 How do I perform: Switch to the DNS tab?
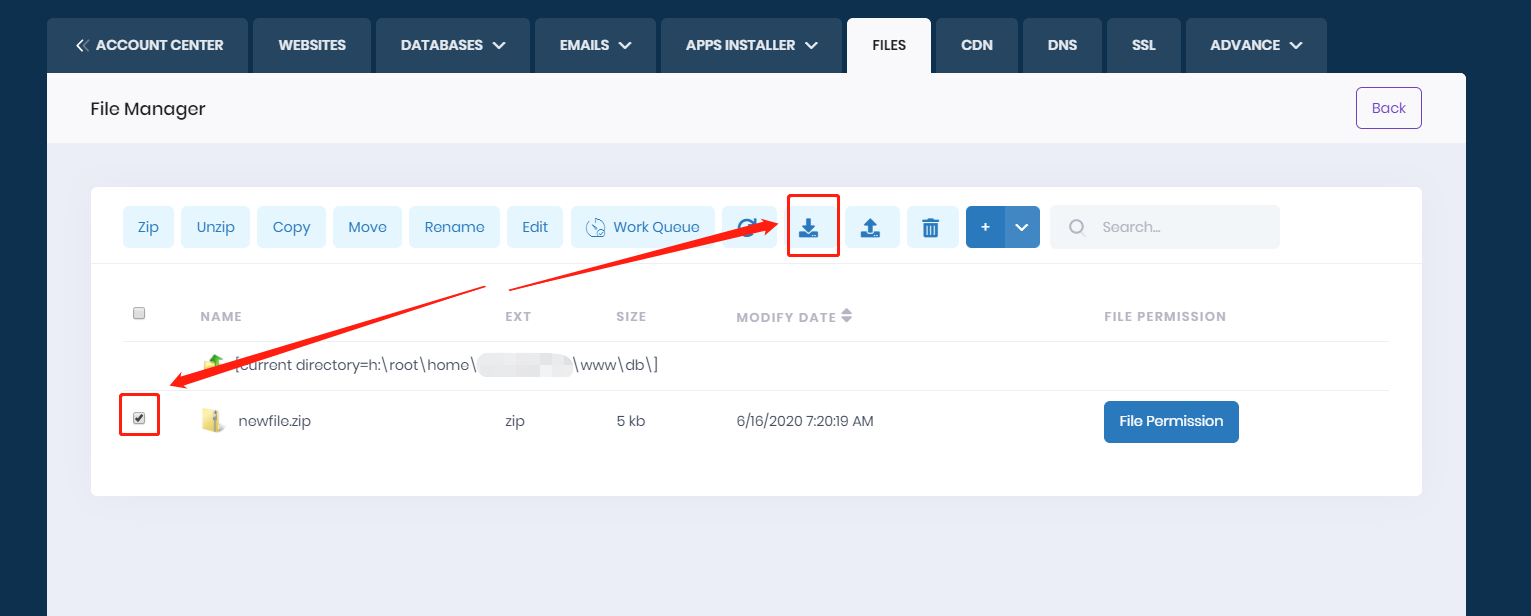[x=1062, y=45]
